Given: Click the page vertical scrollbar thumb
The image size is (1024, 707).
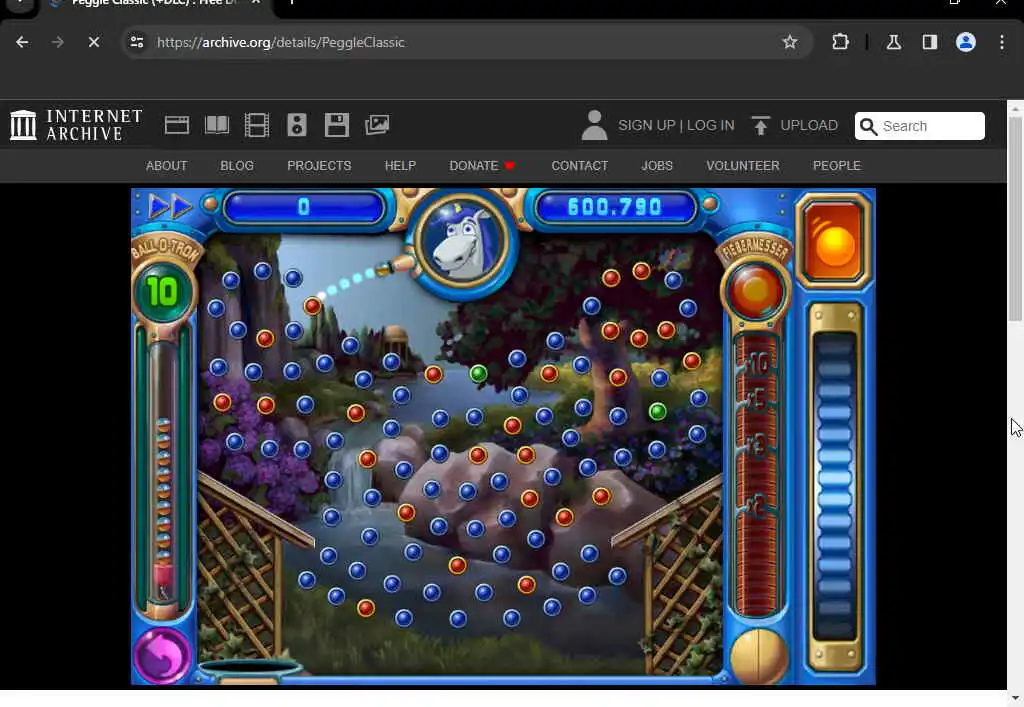Looking at the screenshot, I should click(x=1015, y=219).
